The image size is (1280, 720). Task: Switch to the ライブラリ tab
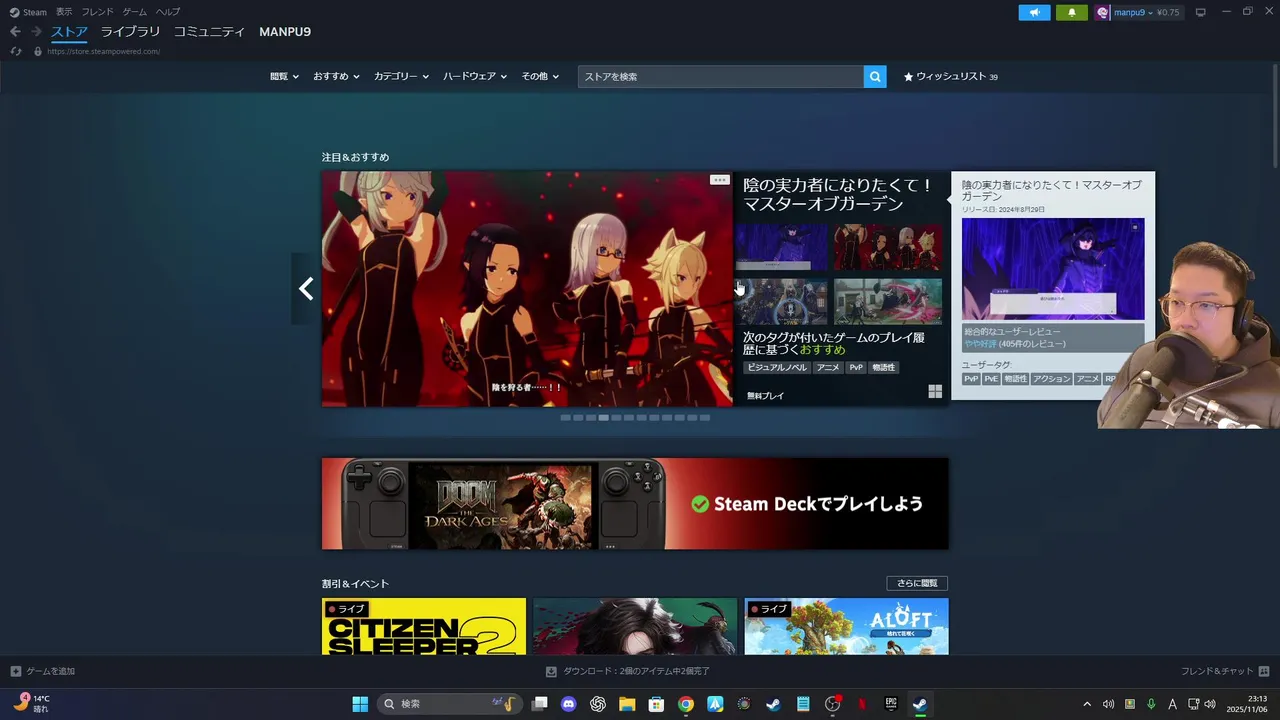click(130, 32)
